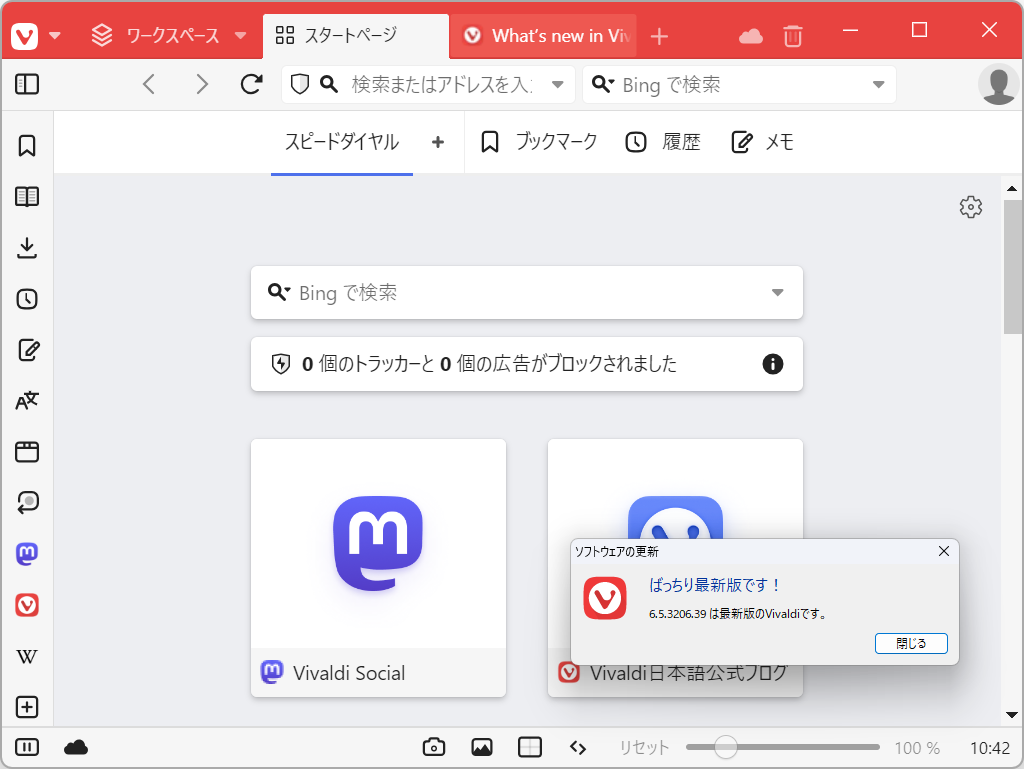This screenshot has height=769, width=1024.
Task: Click the page zoom slider
Action: tap(727, 747)
